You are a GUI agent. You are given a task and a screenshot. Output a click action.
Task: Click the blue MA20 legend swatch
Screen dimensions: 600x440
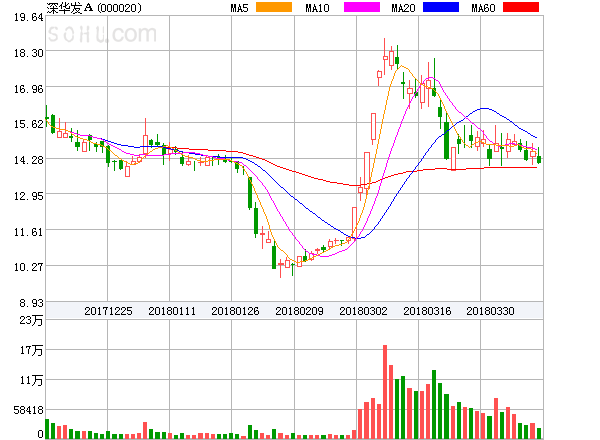pyautogui.click(x=441, y=7)
